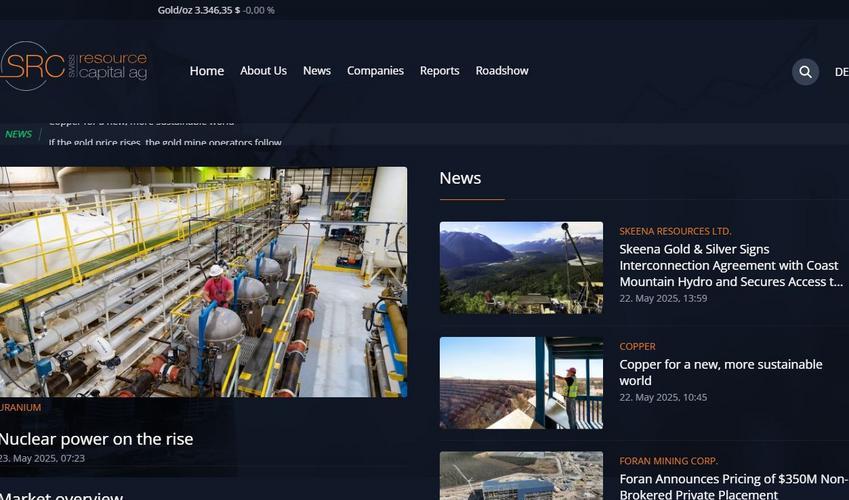Go to the News menu item
The image size is (849, 500).
click(x=317, y=71)
